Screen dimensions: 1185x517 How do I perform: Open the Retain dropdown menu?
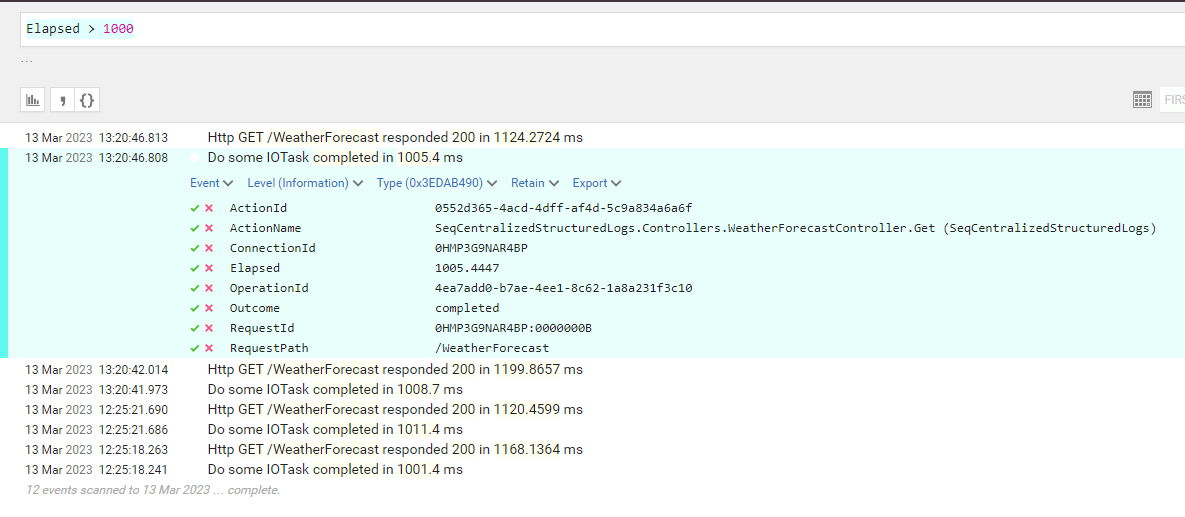535,183
